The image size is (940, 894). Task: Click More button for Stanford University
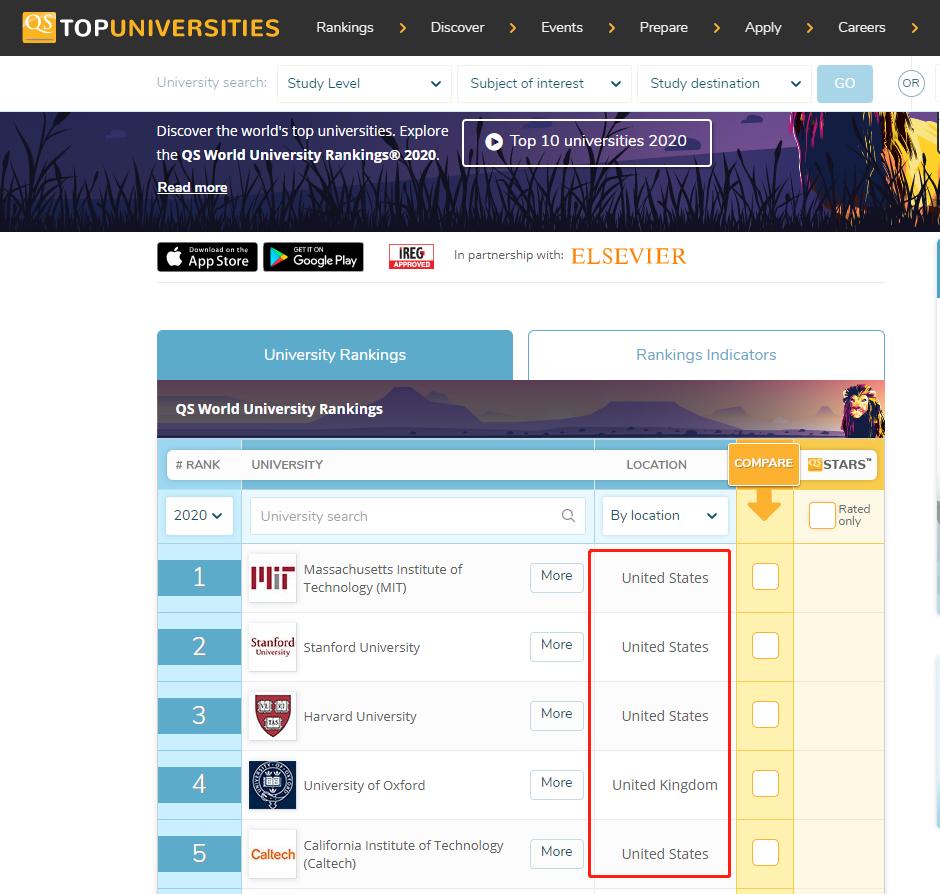[557, 647]
